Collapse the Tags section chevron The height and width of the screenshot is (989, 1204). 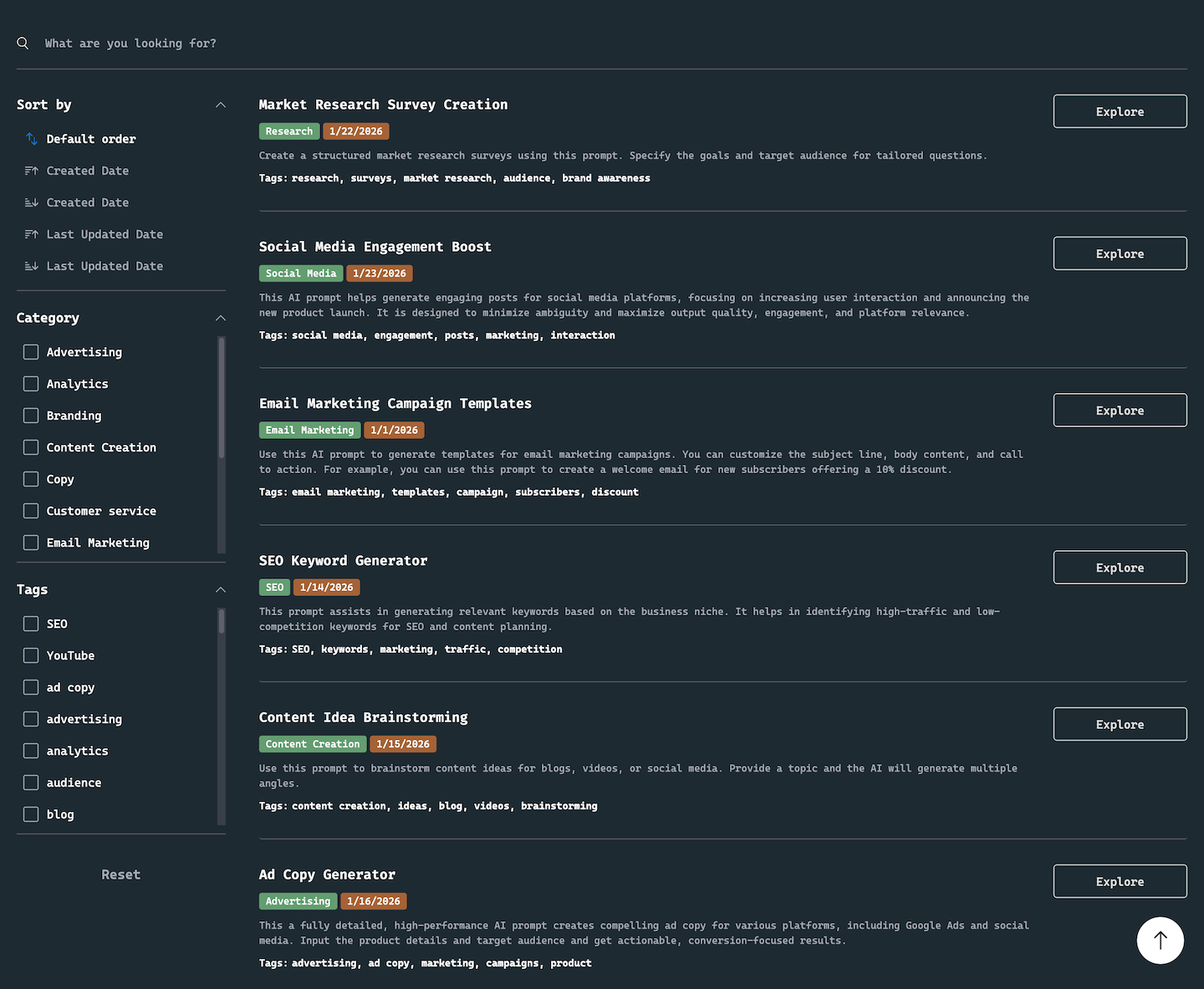tap(221, 589)
